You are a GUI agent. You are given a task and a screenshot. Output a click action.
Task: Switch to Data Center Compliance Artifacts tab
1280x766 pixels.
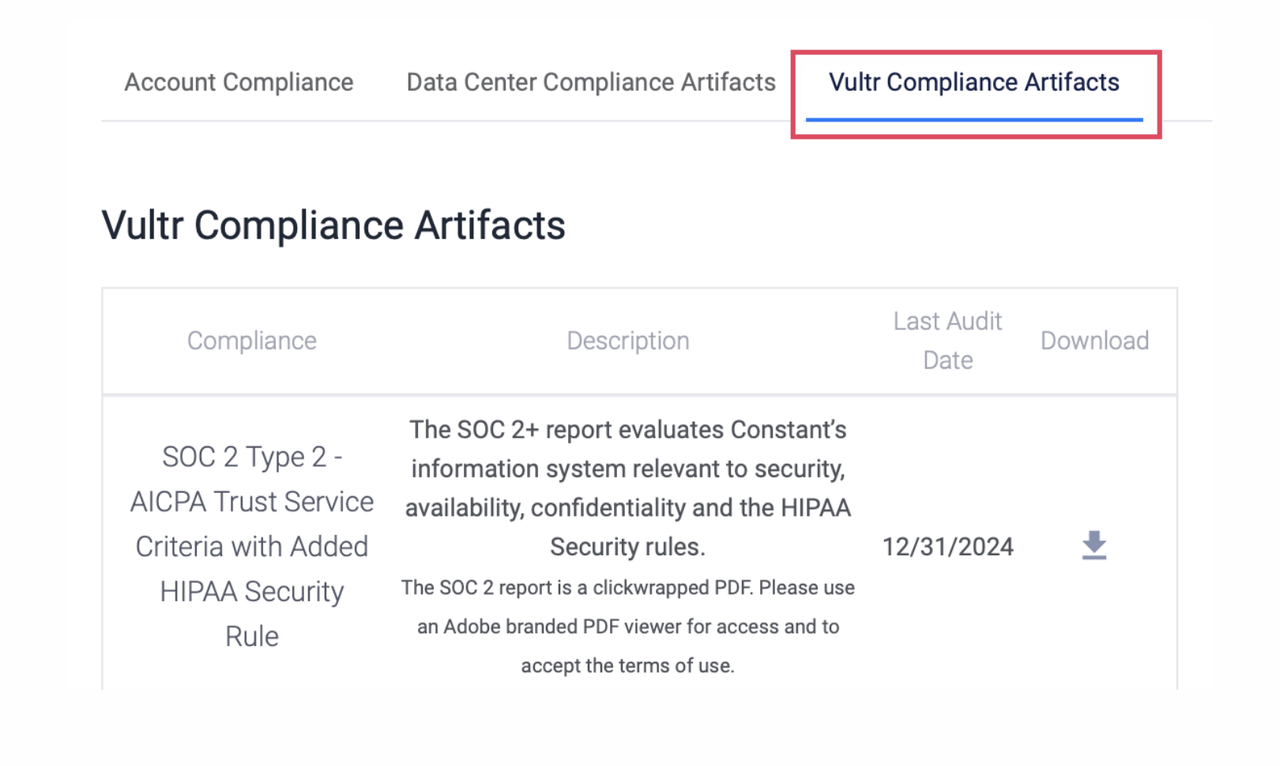(590, 82)
